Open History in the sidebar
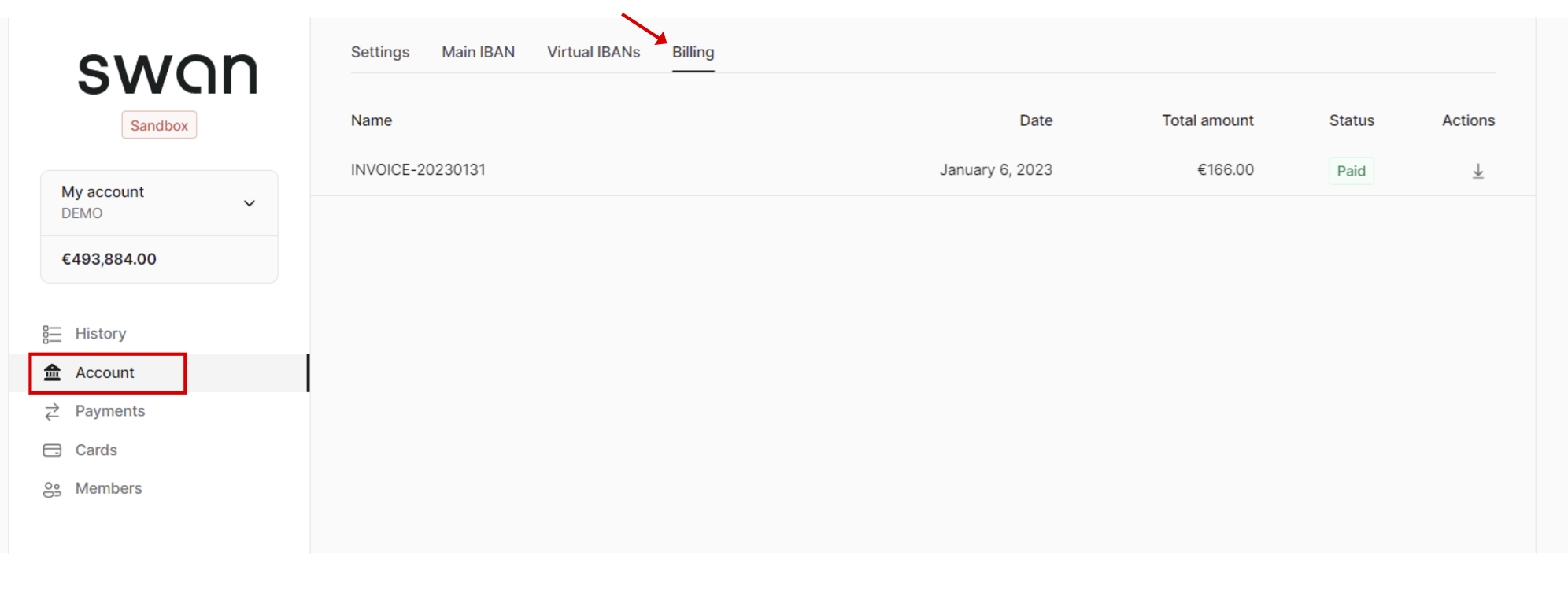The height and width of the screenshot is (593, 1568). (101, 334)
